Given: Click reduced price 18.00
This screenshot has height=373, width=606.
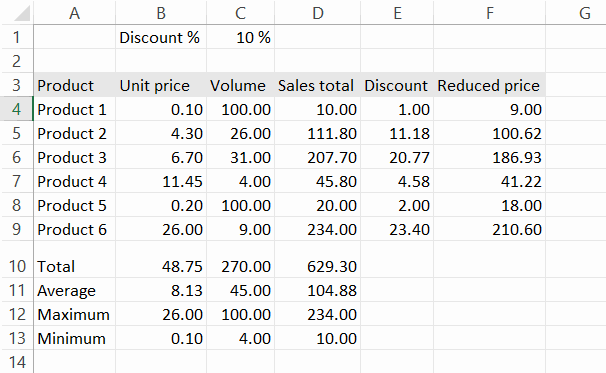Looking at the screenshot, I should [x=489, y=205].
